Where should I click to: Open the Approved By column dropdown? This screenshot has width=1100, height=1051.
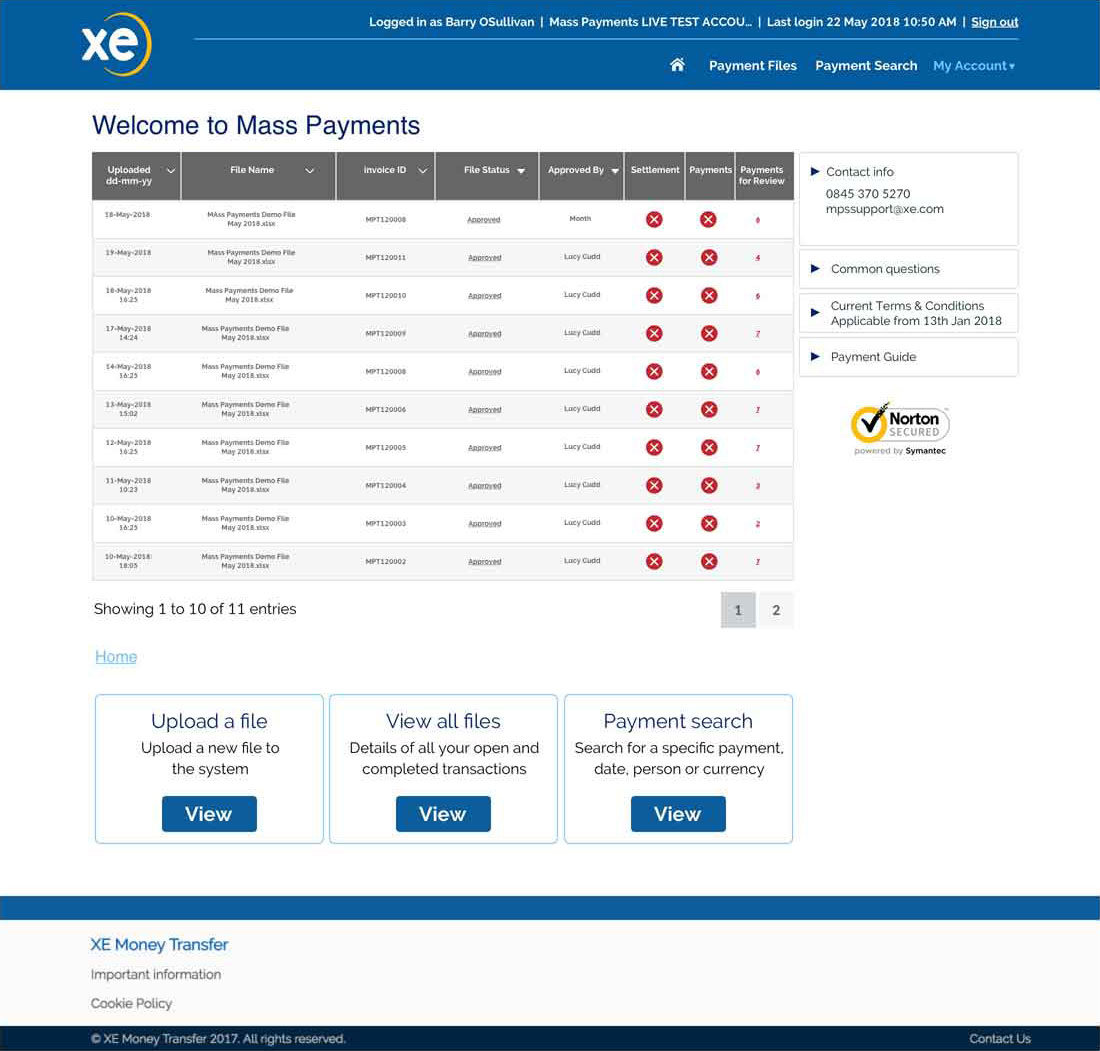[x=615, y=171]
